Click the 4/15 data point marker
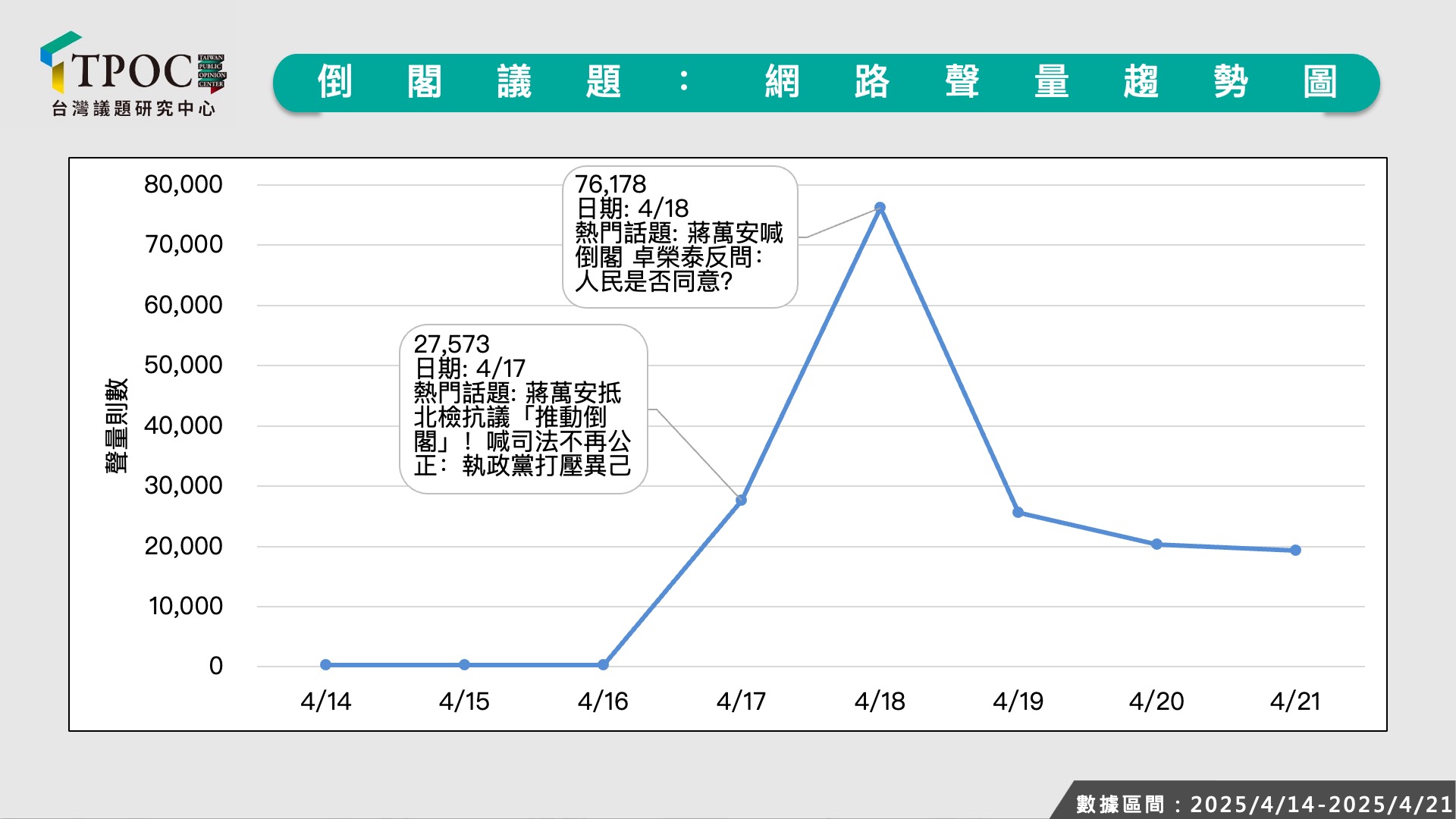The image size is (1456, 819). (x=464, y=664)
